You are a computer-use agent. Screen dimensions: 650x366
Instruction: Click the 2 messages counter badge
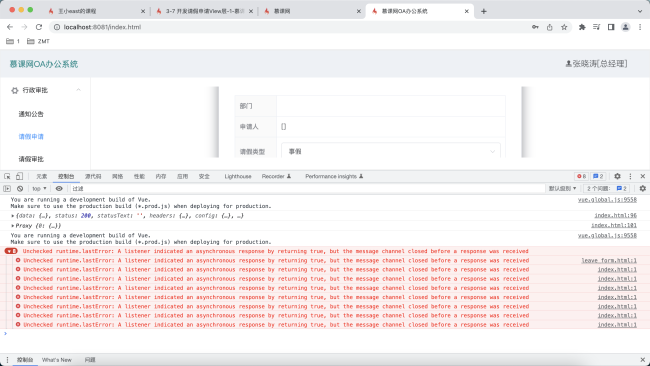[x=598, y=176]
